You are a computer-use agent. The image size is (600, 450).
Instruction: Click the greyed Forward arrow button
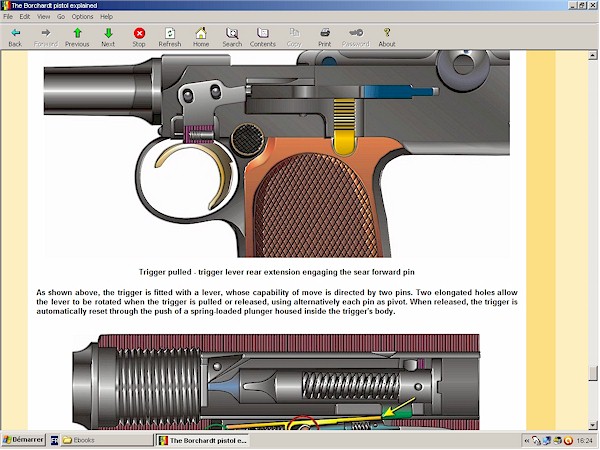click(x=46, y=38)
